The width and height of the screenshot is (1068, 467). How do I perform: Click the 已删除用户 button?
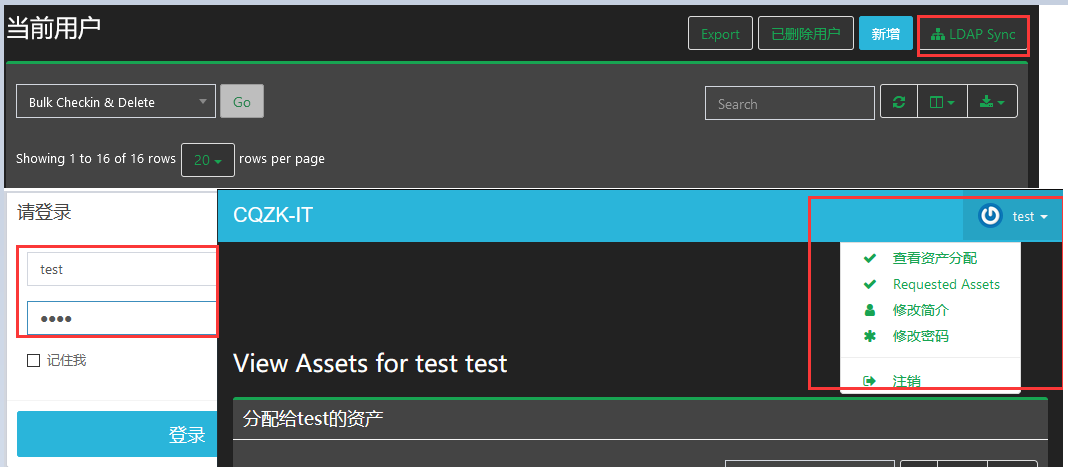pos(806,33)
